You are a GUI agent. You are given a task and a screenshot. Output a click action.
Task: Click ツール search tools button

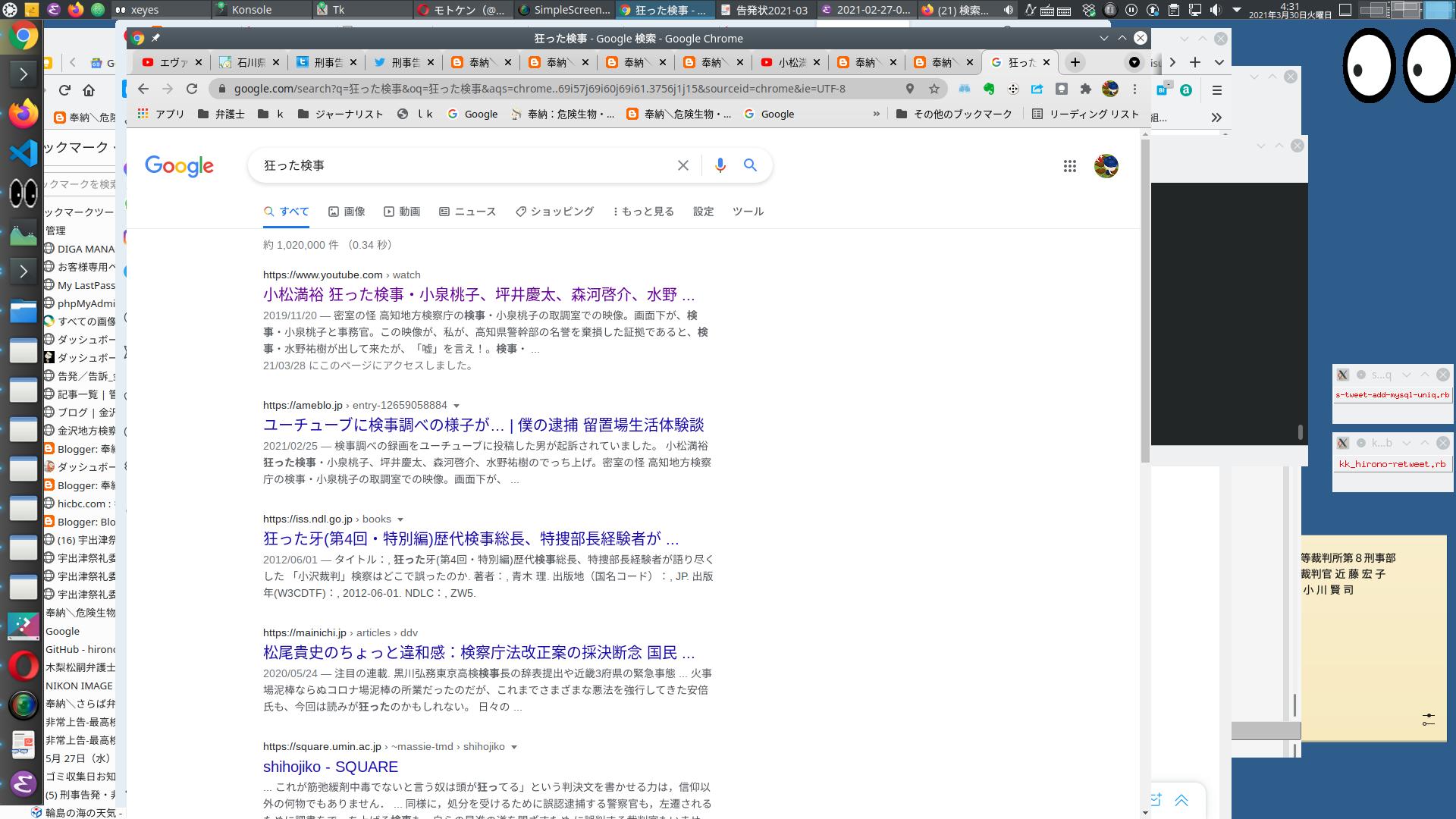(x=748, y=212)
